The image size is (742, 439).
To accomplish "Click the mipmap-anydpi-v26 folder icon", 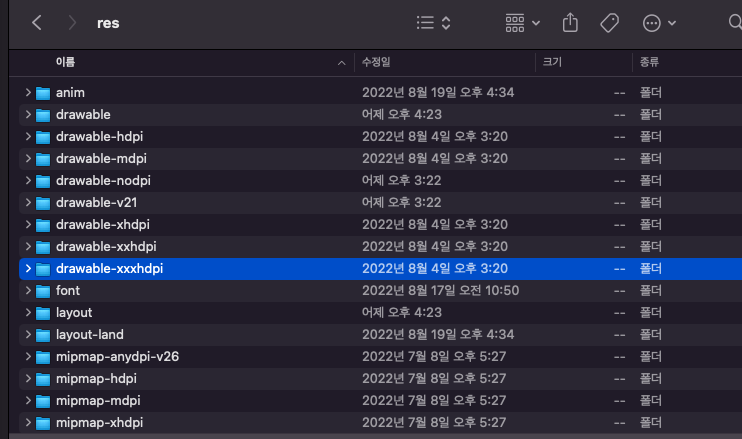I will (x=43, y=357).
